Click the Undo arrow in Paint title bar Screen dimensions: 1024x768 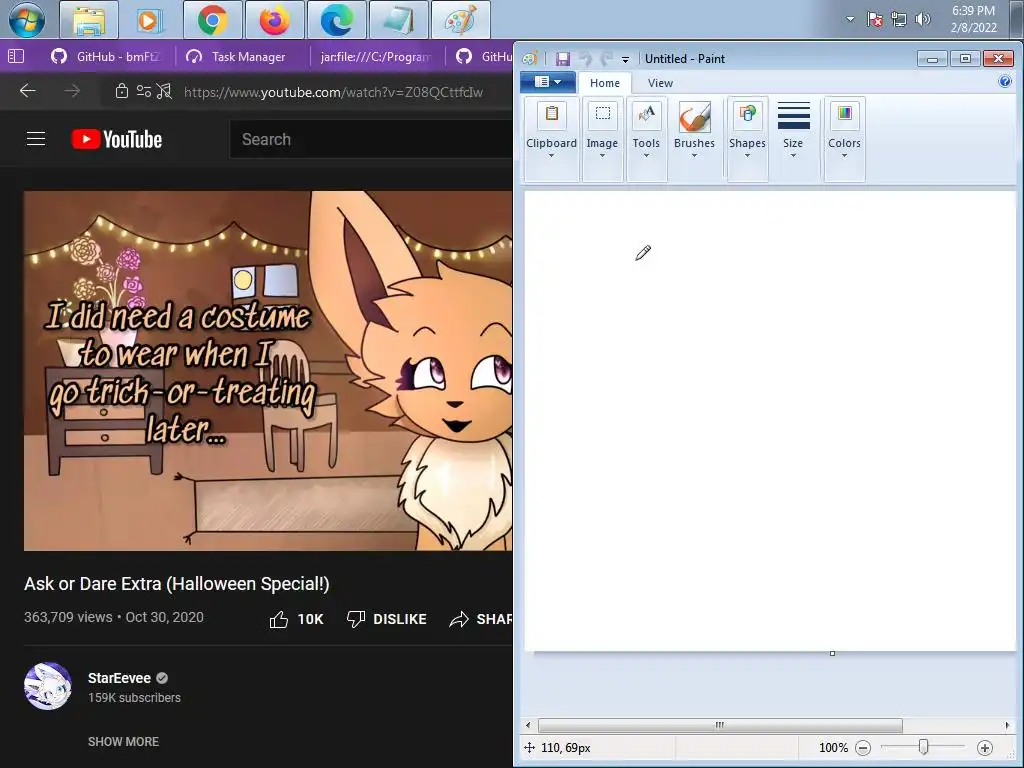pos(586,59)
